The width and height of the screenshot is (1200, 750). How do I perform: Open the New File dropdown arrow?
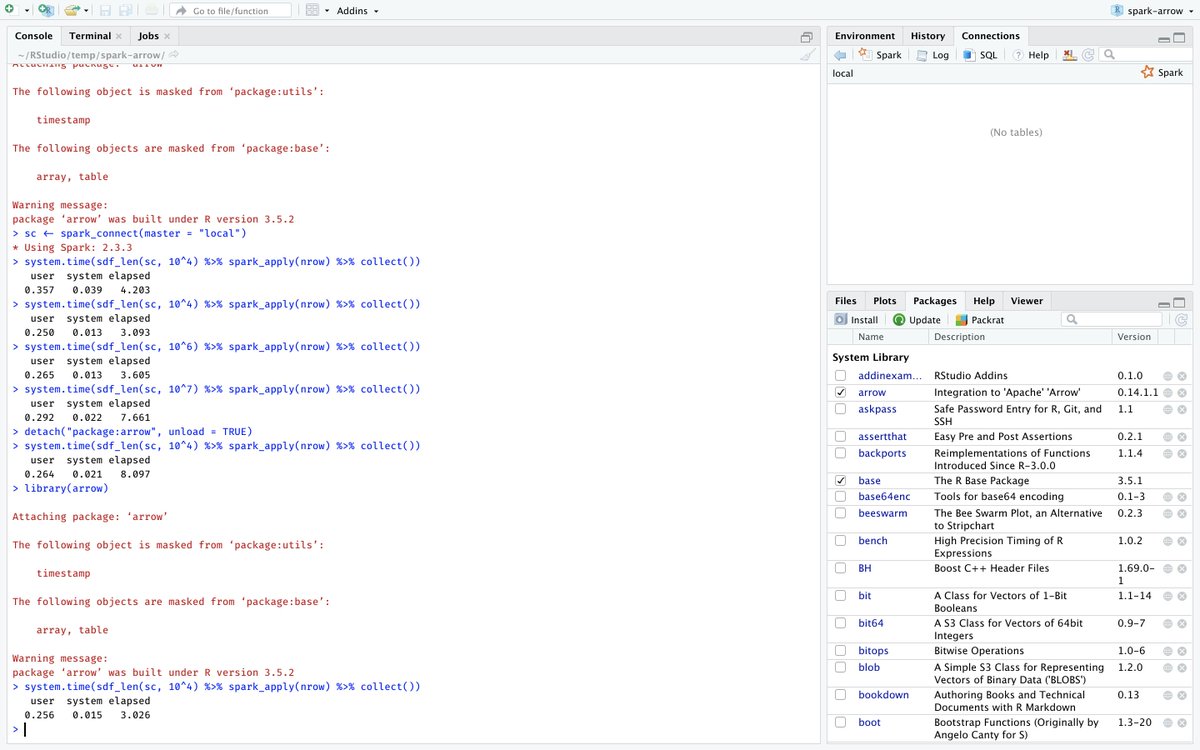pyautogui.click(x=25, y=11)
